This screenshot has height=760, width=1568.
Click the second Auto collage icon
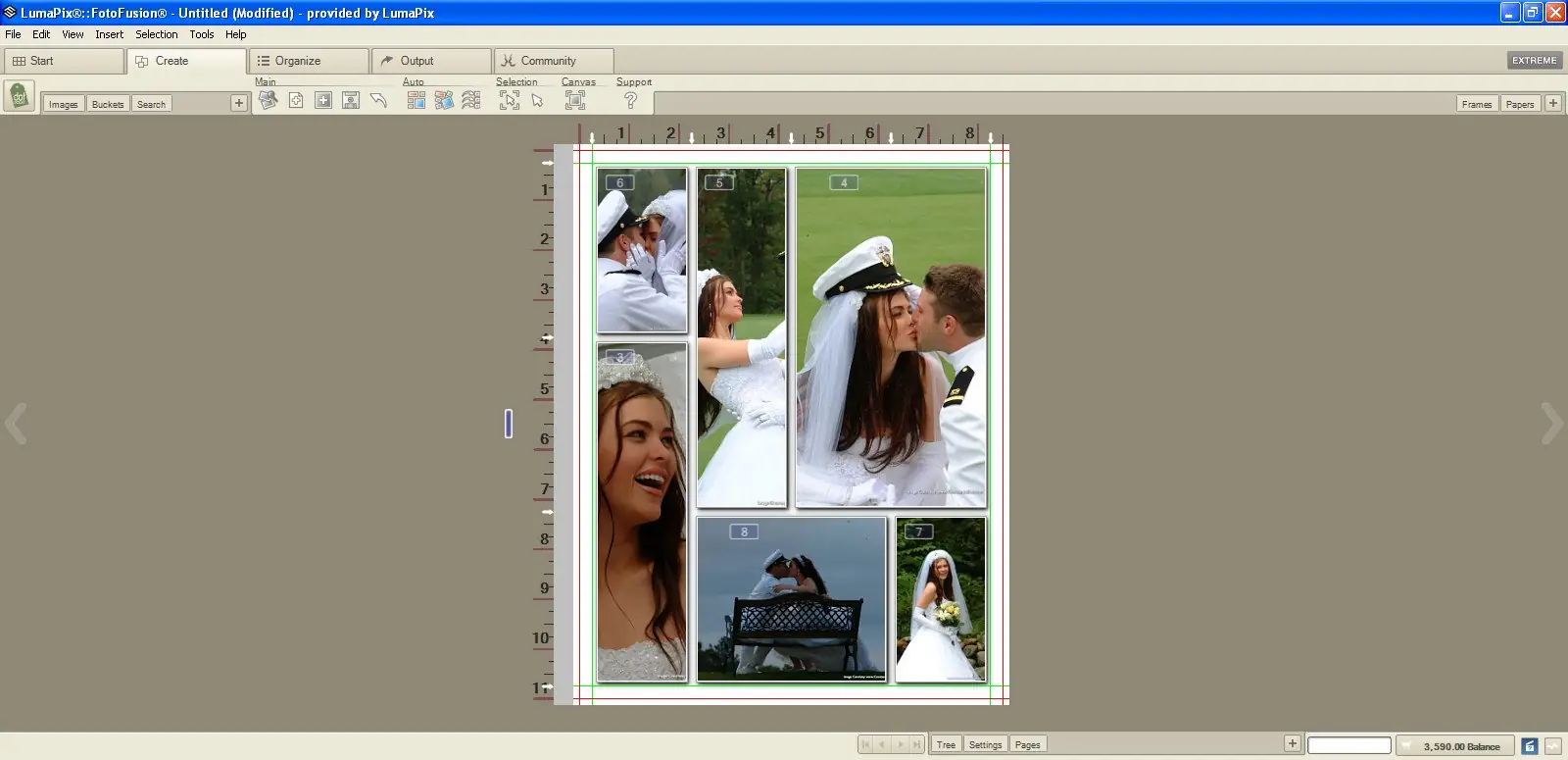tap(444, 100)
